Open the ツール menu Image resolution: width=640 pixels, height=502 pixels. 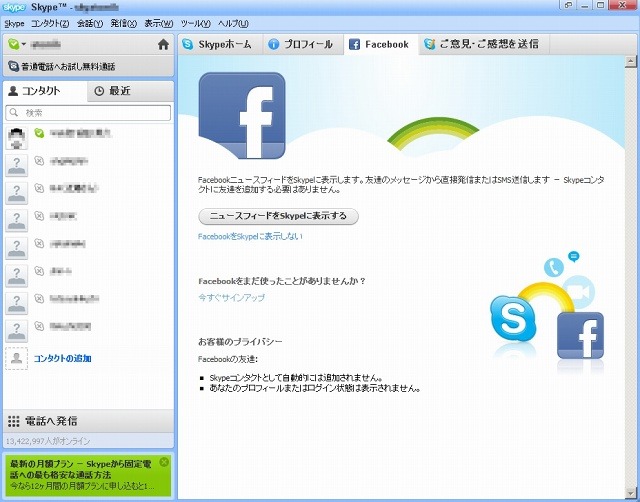point(196,24)
